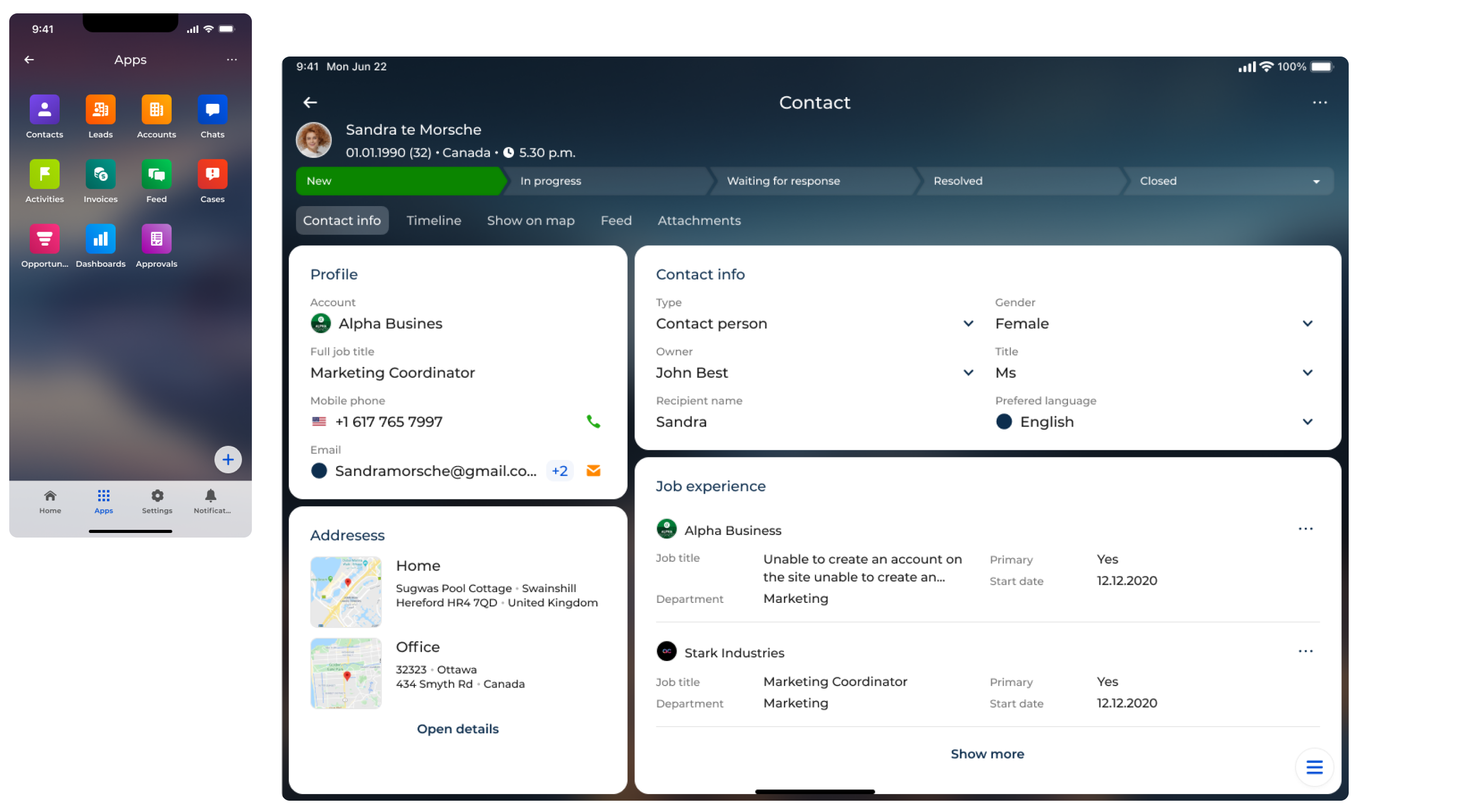Click the Open details link
Screen dimensions: 1470x812
click(x=457, y=729)
